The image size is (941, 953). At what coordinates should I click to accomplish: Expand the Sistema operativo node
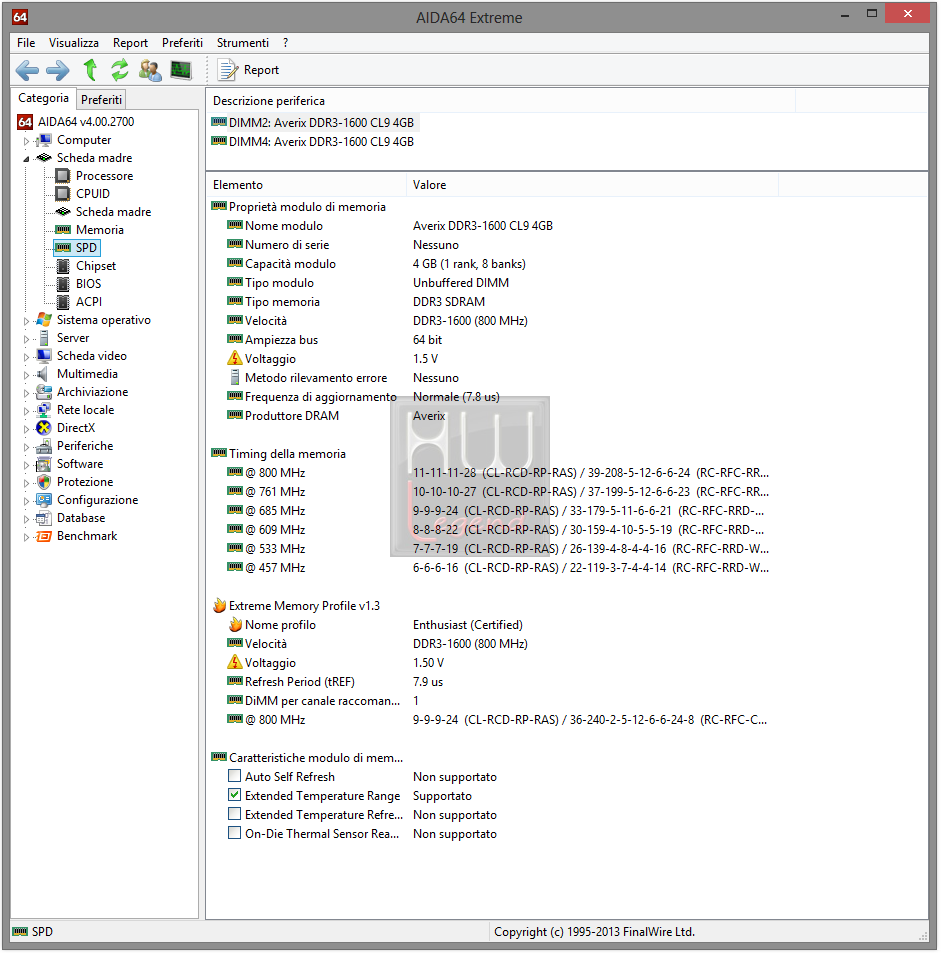click(x=26, y=321)
